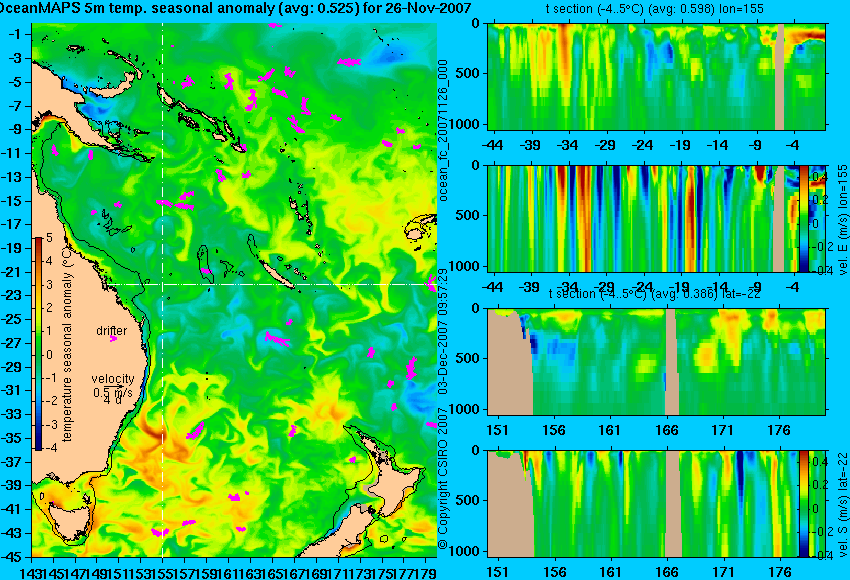Click the tan land mask in the lat=-22 temperature section
850x580 pixels.
pos(510,363)
